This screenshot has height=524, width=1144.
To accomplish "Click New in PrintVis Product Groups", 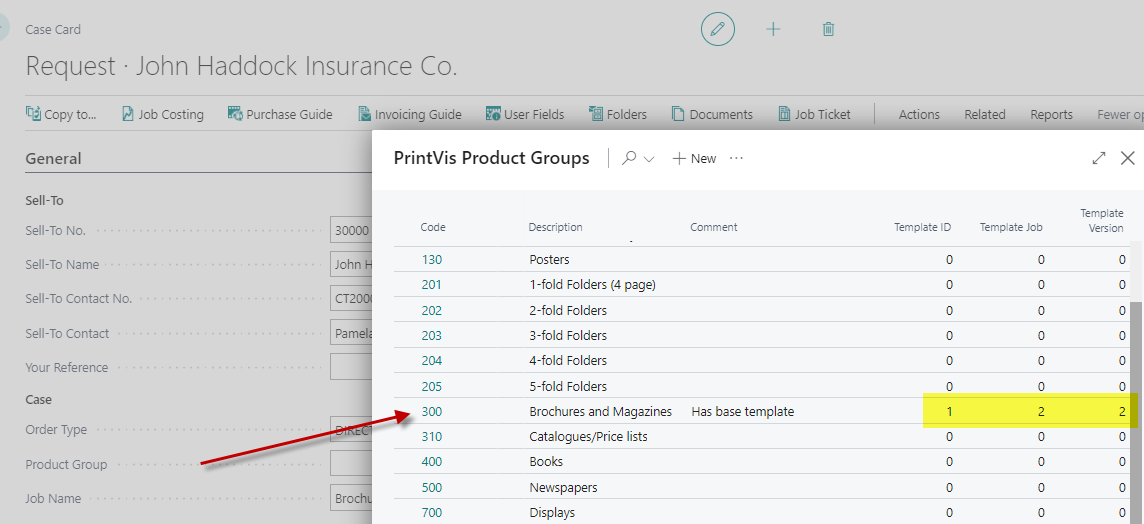I will [694, 158].
